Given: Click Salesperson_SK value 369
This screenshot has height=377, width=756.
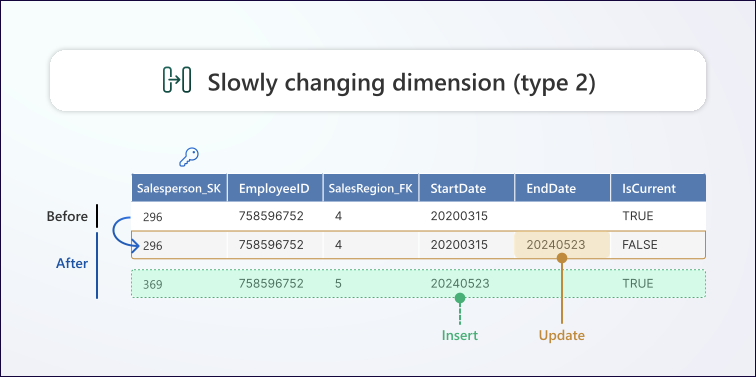Looking at the screenshot, I should pyautogui.click(x=152, y=284).
